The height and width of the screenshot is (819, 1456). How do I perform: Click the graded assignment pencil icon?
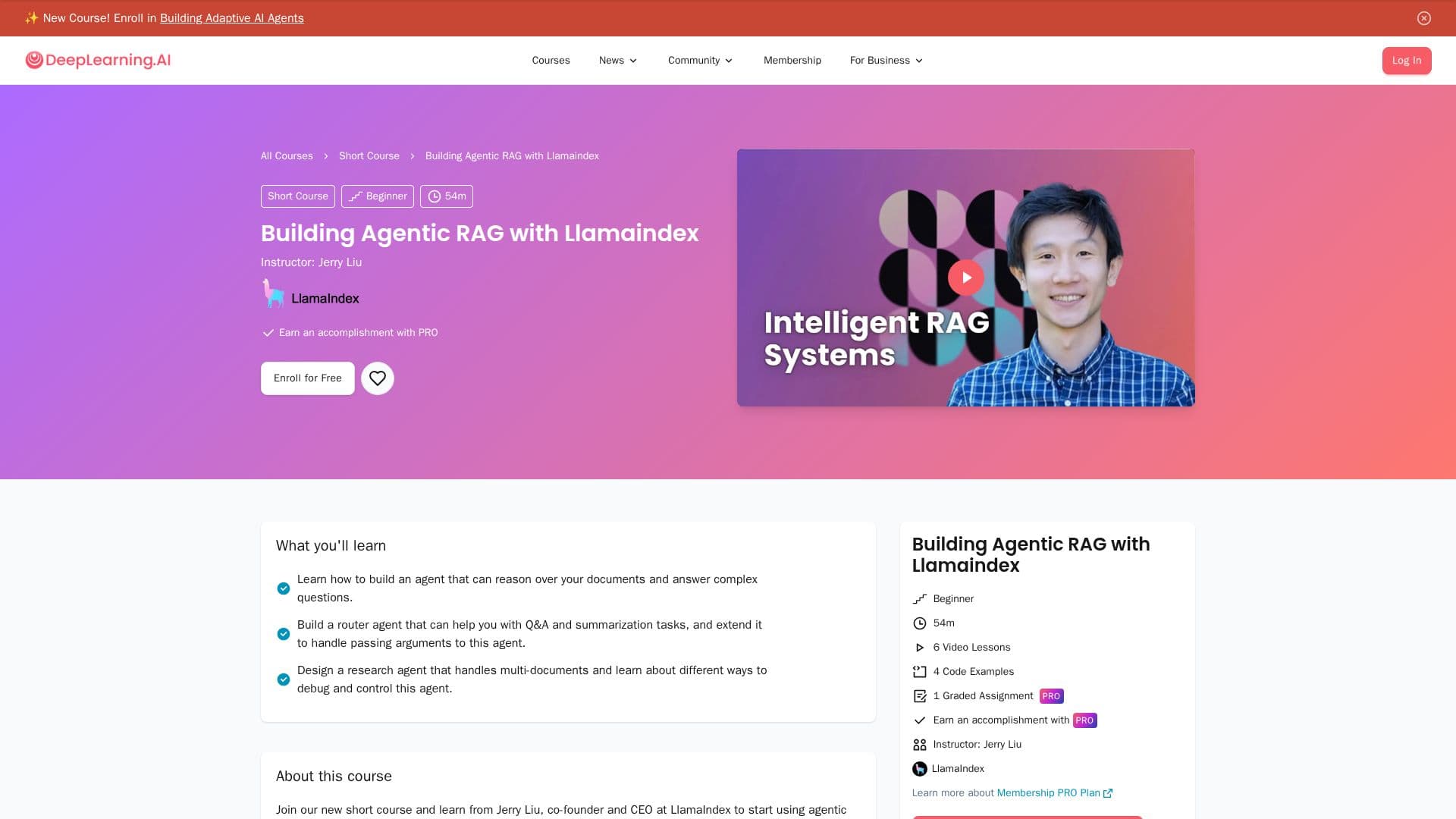(x=920, y=696)
